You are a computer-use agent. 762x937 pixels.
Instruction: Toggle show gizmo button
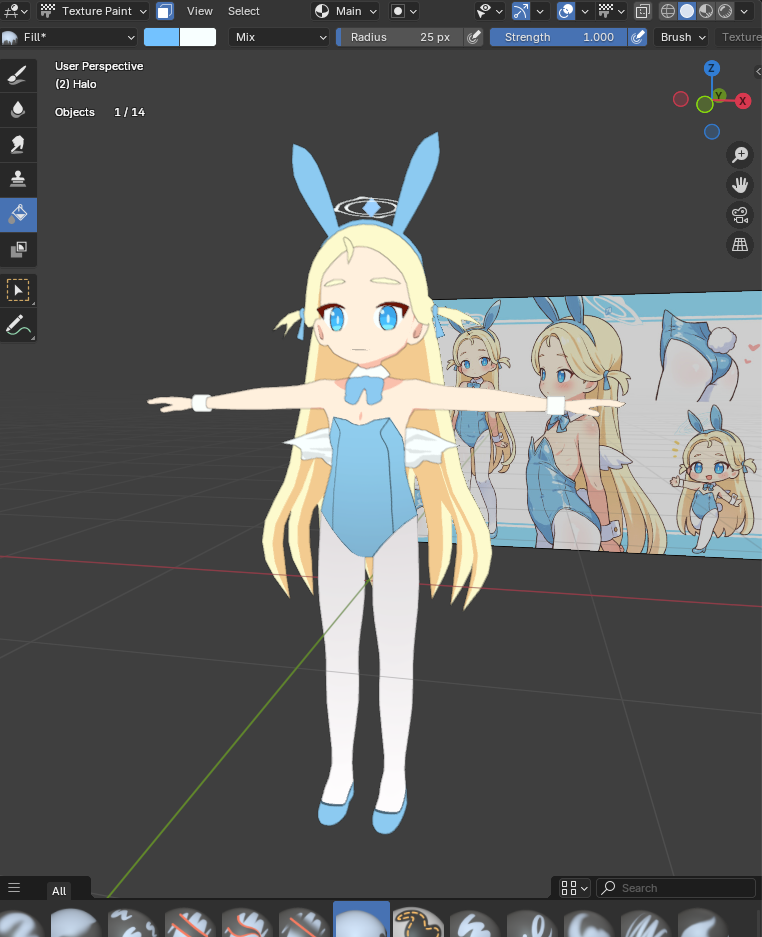coord(521,11)
